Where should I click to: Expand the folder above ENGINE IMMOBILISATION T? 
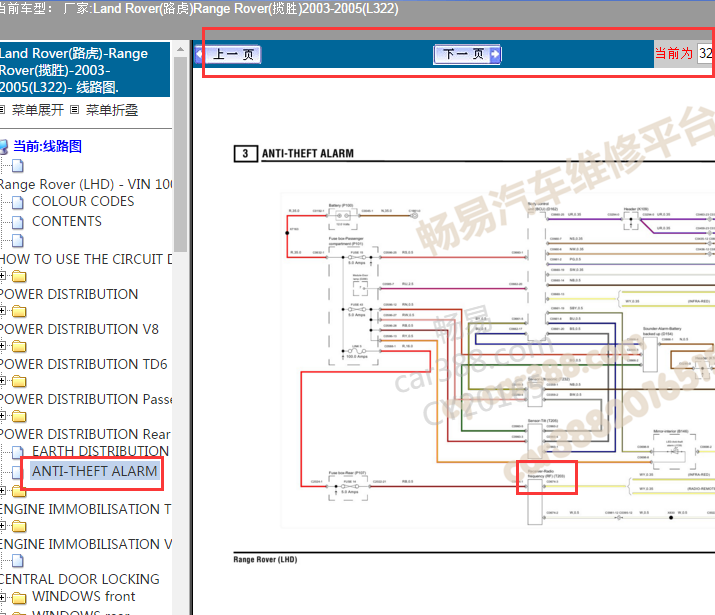click(3, 491)
